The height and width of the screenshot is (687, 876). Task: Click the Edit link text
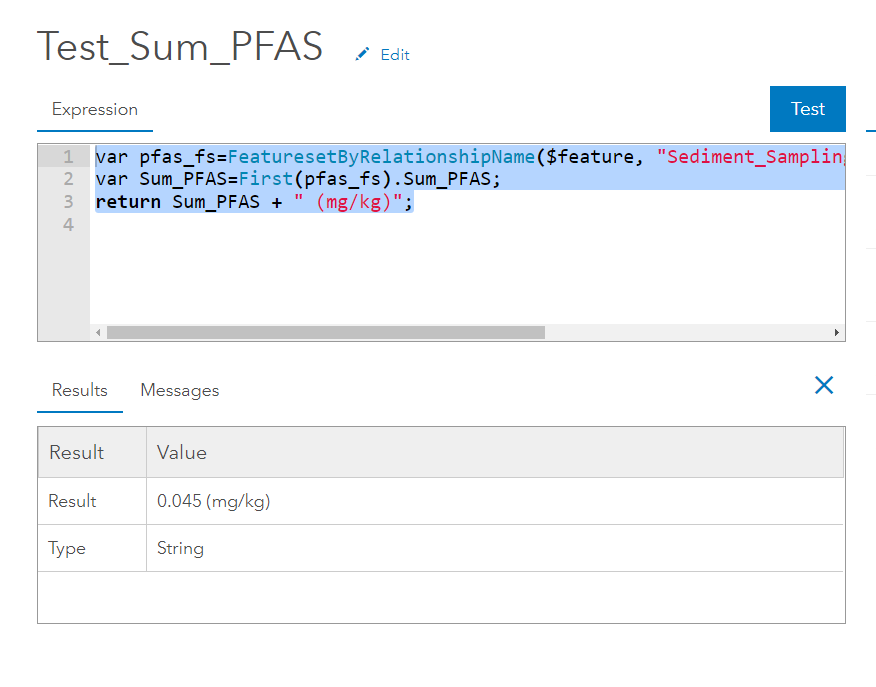click(395, 55)
